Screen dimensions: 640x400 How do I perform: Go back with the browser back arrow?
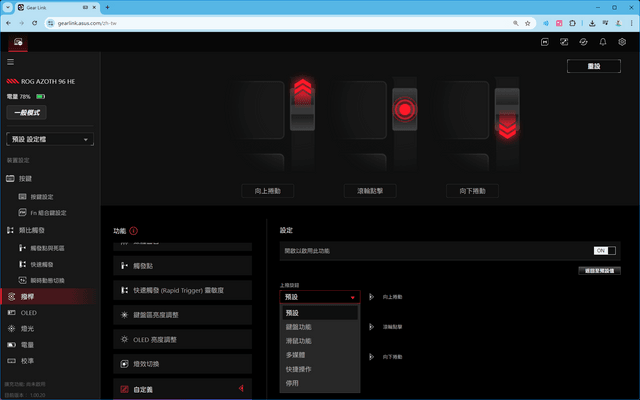coord(9,23)
